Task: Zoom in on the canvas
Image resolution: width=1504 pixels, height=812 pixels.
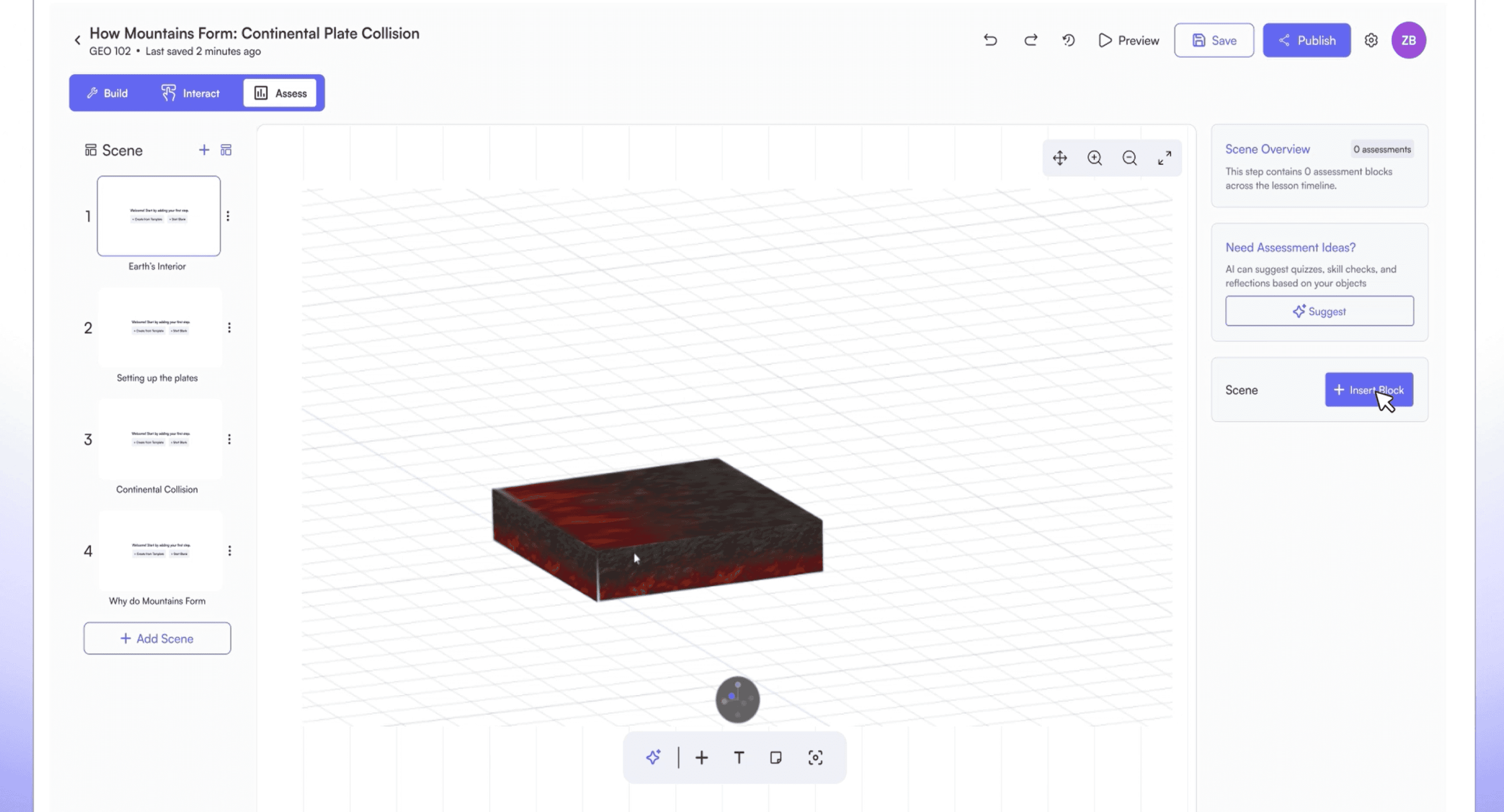Action: click(x=1095, y=158)
